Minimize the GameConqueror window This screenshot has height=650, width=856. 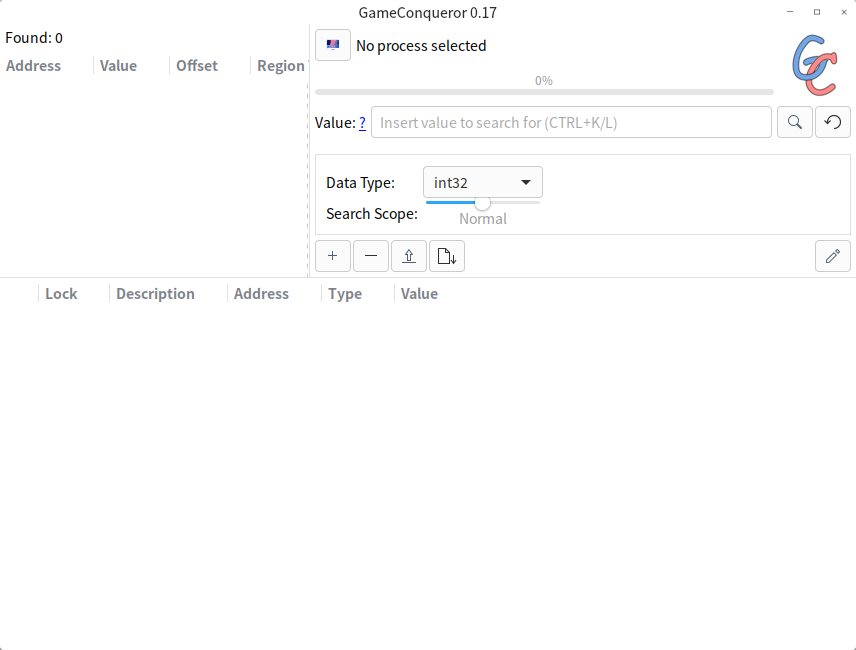point(790,12)
